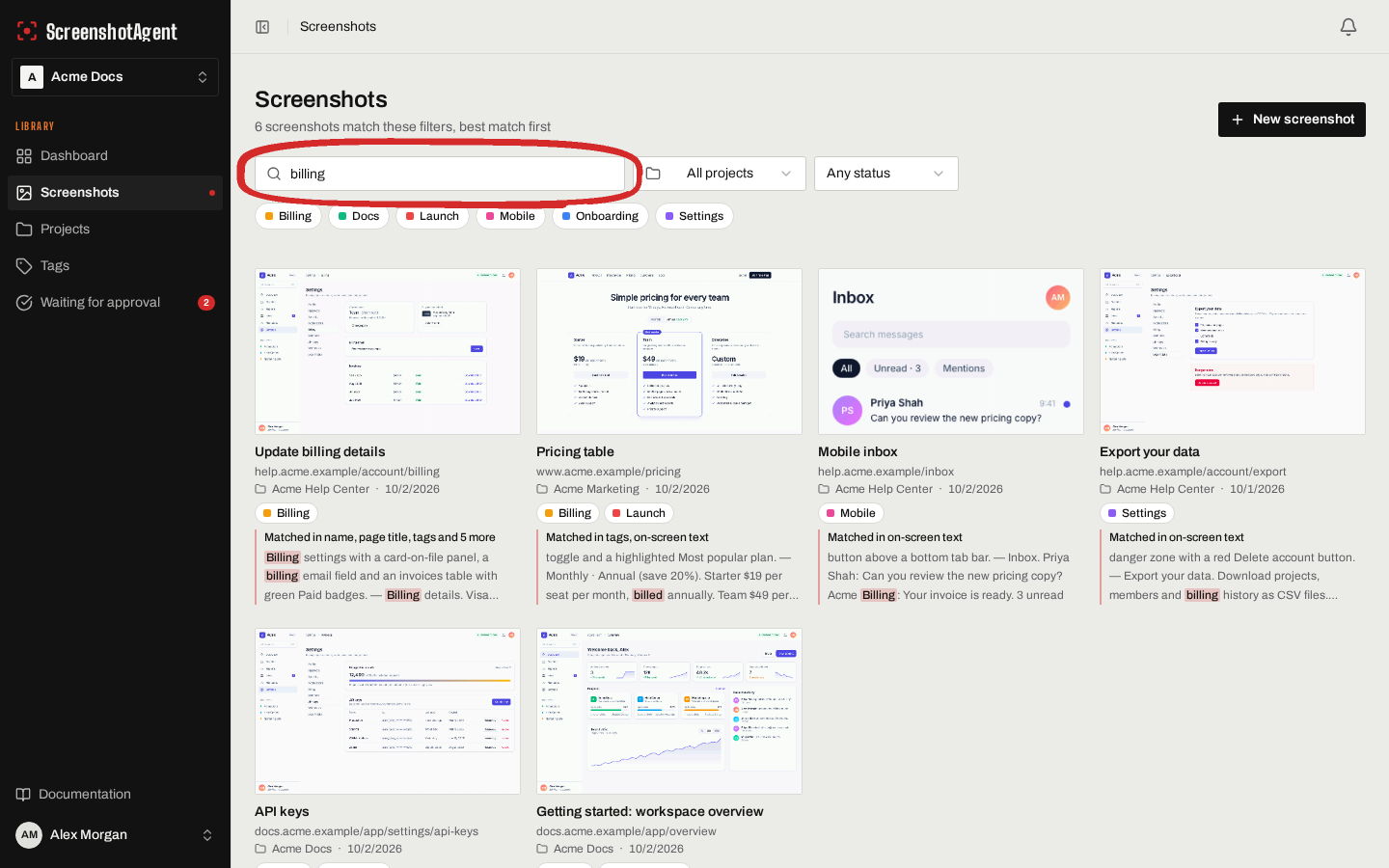Click the ScreenshotAgent logo icon
1389x868 pixels.
27,31
